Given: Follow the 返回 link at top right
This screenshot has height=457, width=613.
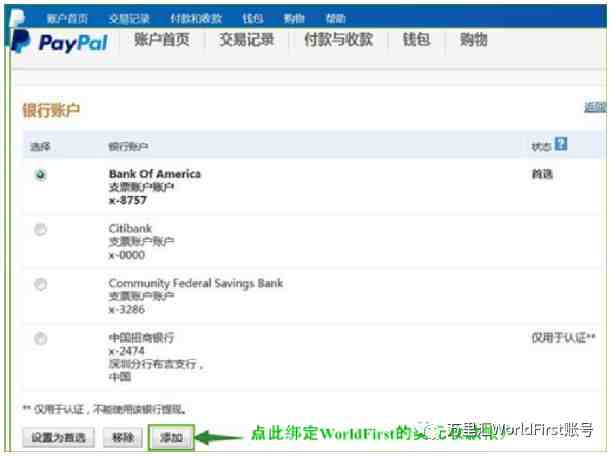Looking at the screenshot, I should point(595,107).
